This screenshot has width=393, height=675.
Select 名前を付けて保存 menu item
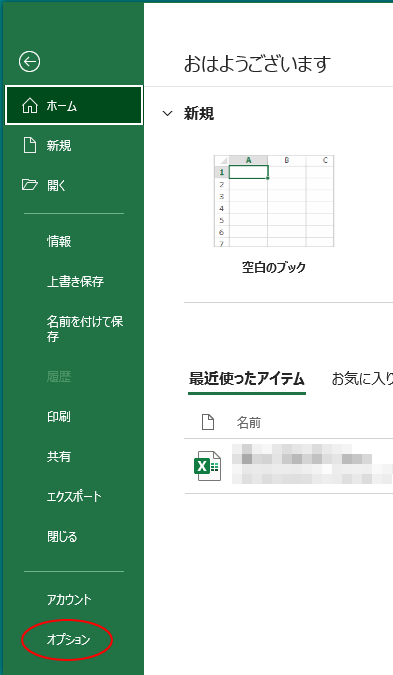[x=85, y=328]
